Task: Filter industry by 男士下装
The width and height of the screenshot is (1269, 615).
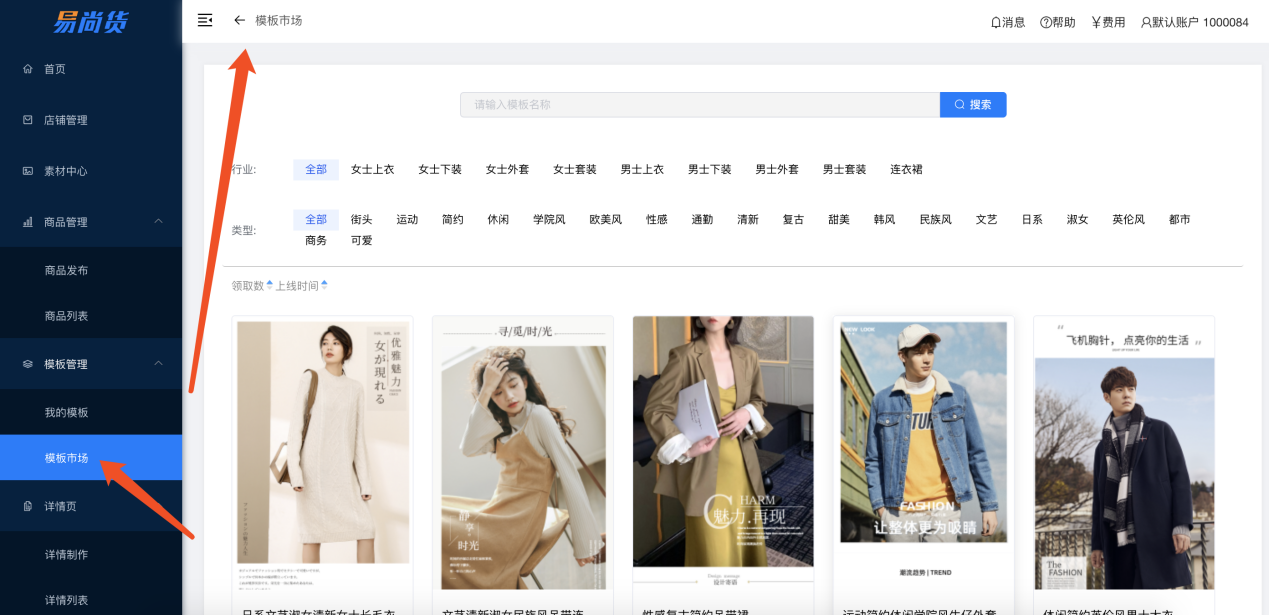Action: click(x=710, y=170)
